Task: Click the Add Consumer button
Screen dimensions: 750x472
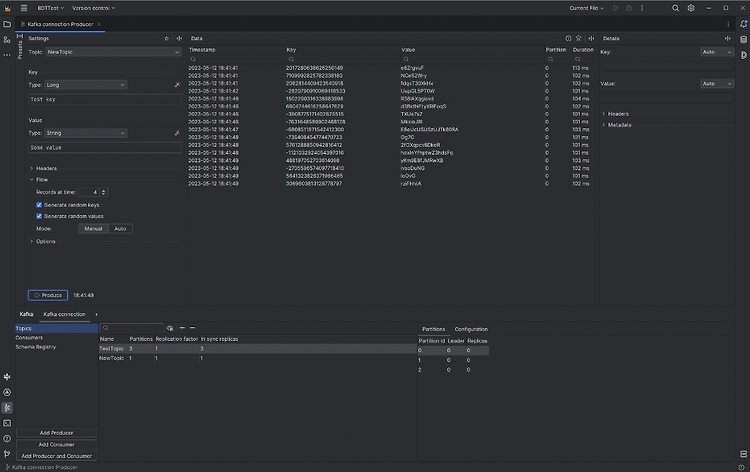Action: [x=56, y=444]
